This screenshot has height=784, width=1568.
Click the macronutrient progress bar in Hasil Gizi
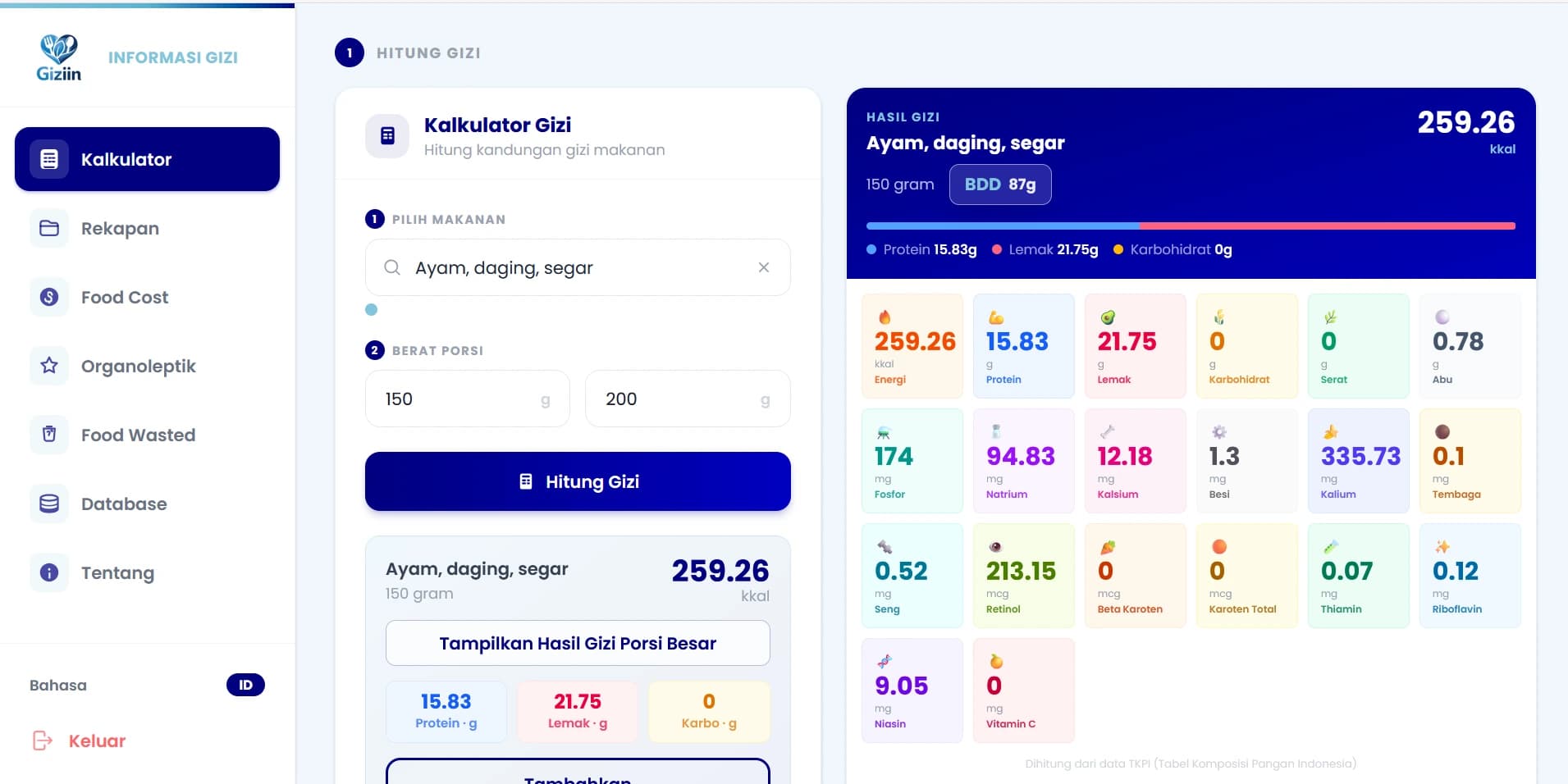coord(1191,225)
